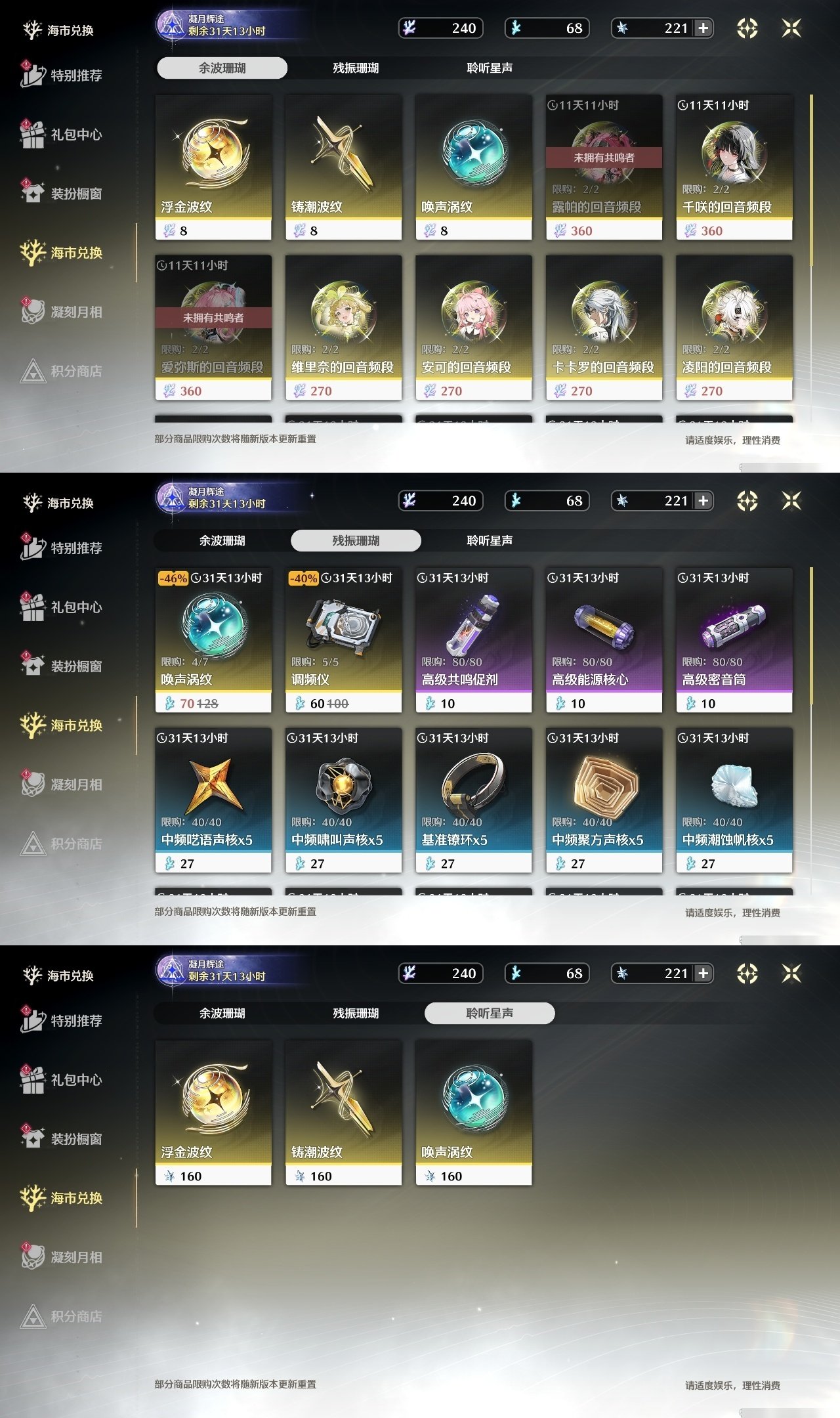Screen dimensions: 840x1418
Task: Click the highlighted 残振珊瑚 tab
Action: 356,540
